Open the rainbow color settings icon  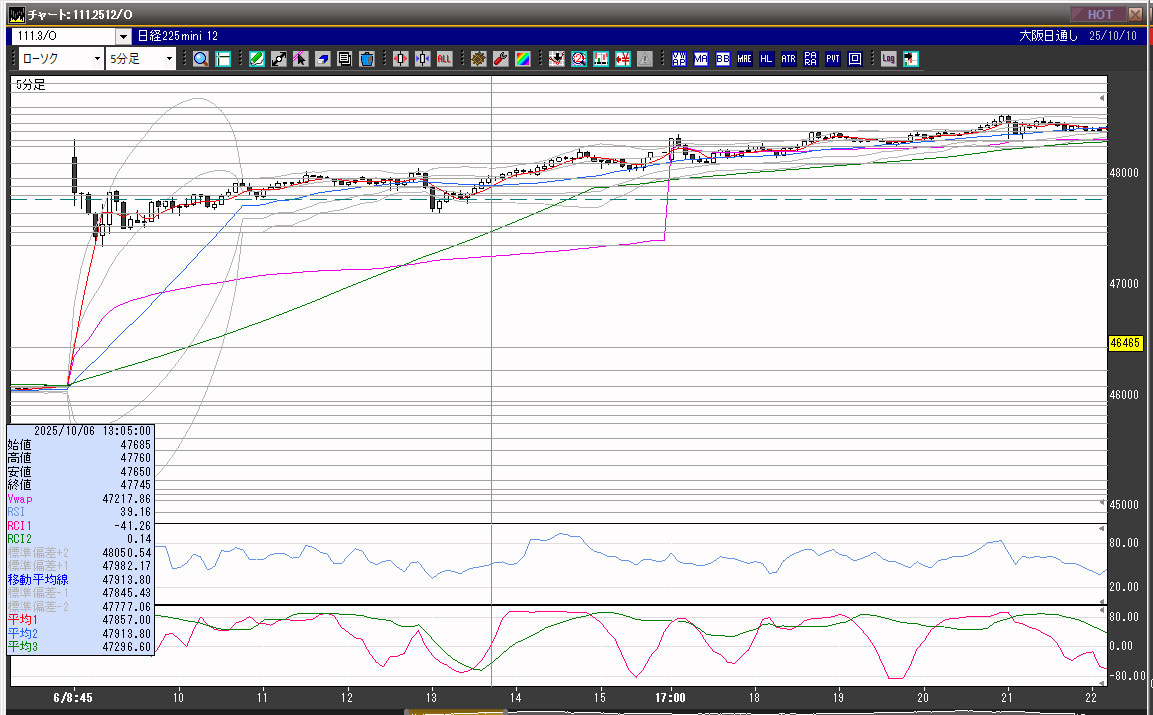523,59
